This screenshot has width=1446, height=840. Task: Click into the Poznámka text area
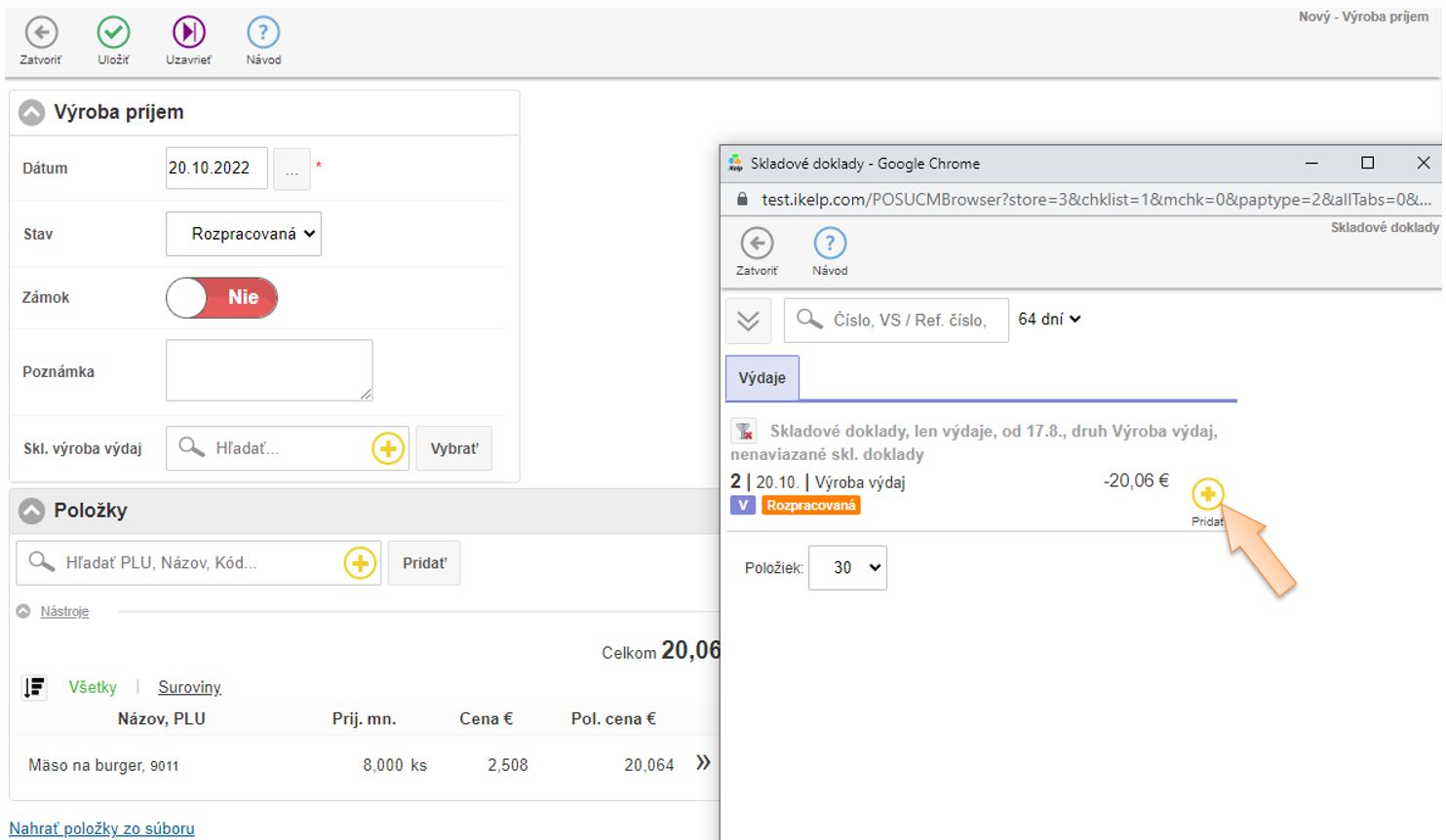[269, 370]
